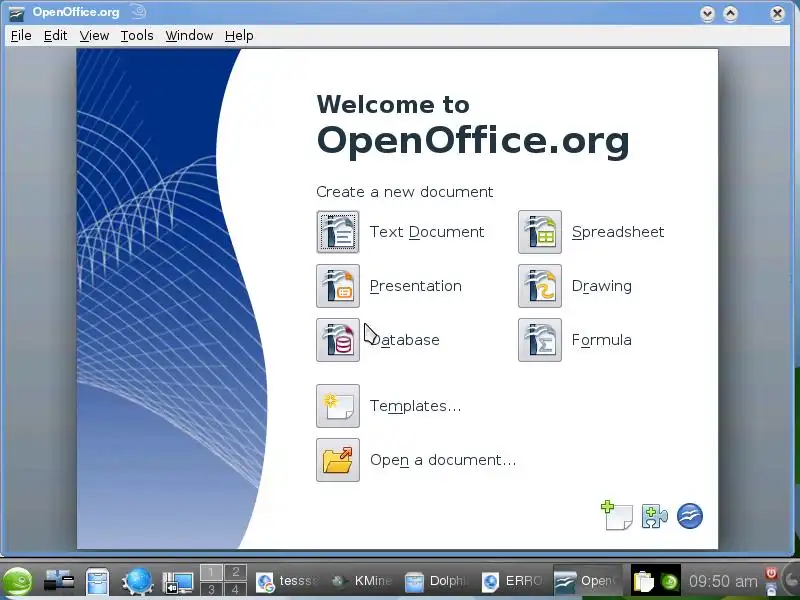Open the File menu

(21, 36)
